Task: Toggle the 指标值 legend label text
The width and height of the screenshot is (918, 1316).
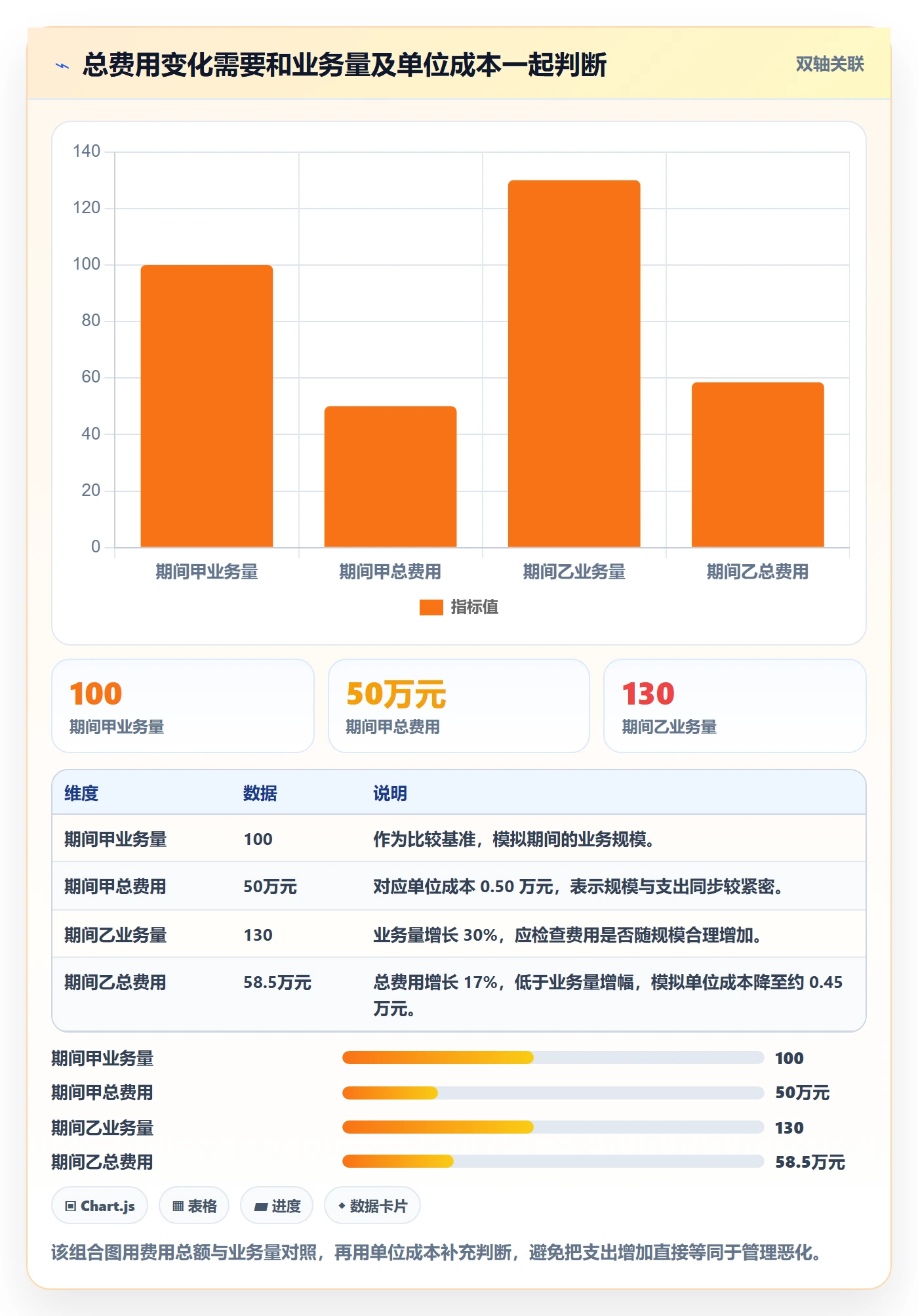Action: pos(475,607)
